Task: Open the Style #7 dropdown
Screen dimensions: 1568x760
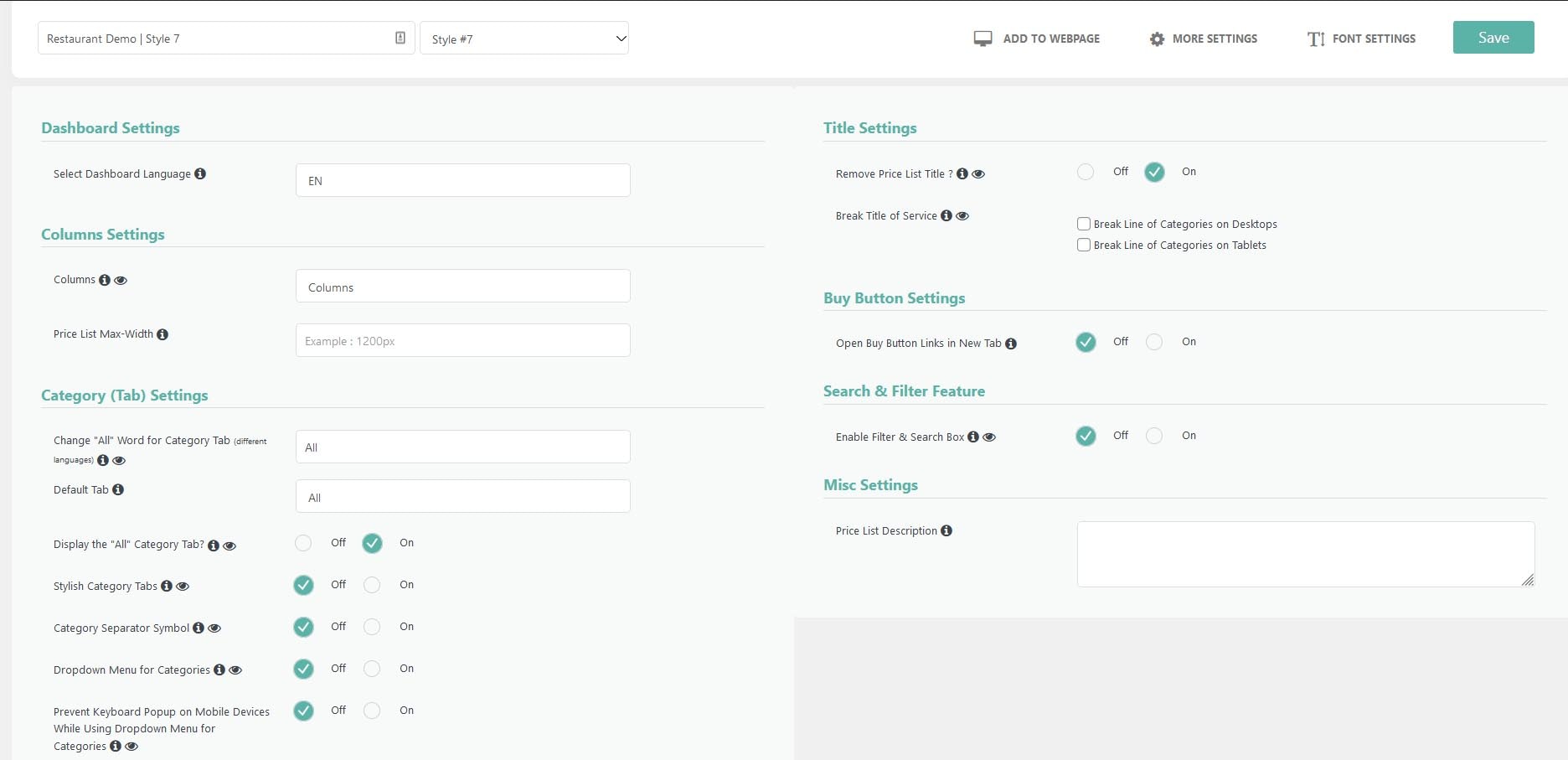Action: (524, 39)
